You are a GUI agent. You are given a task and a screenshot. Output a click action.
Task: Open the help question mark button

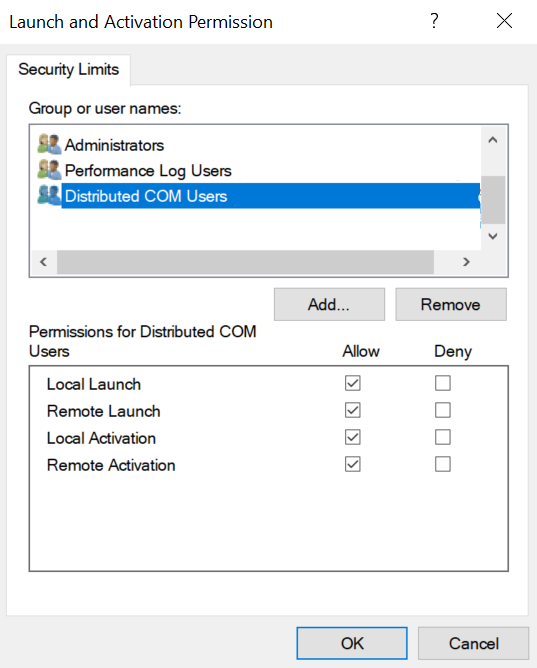pos(434,21)
